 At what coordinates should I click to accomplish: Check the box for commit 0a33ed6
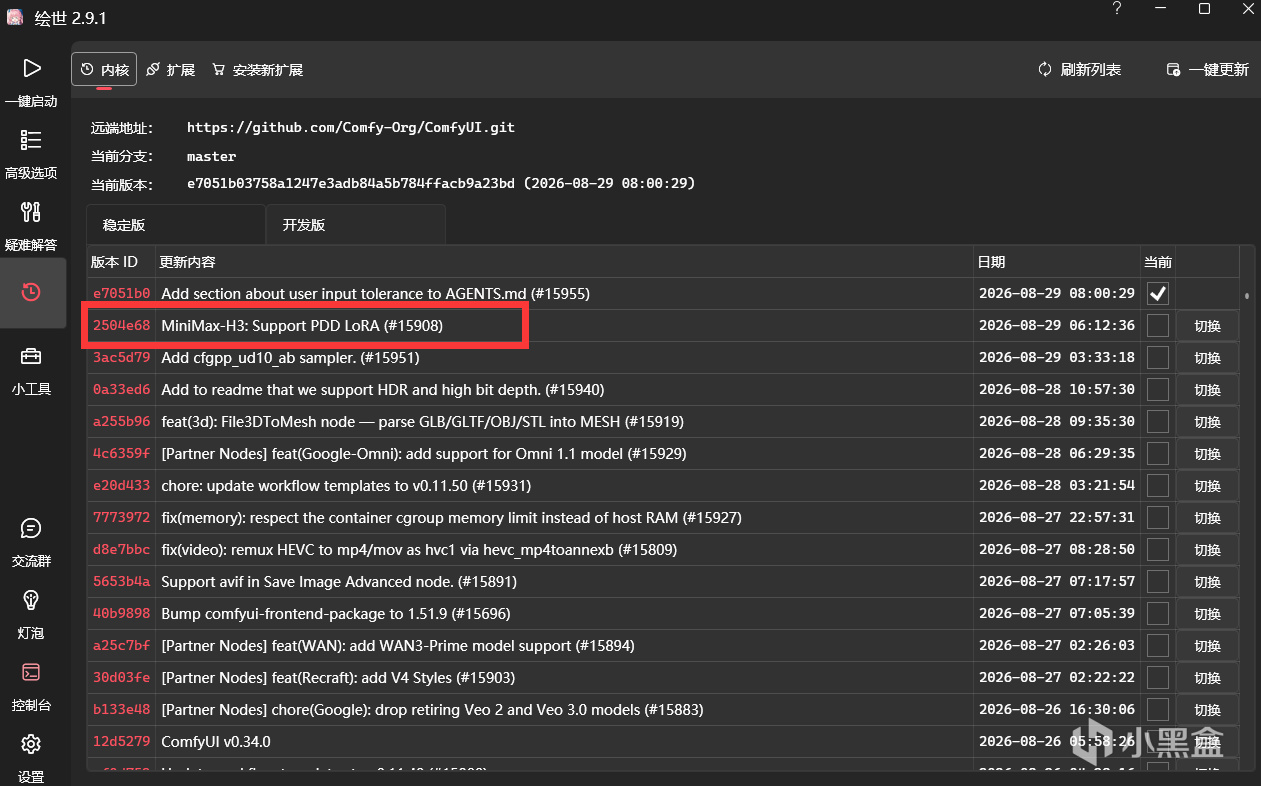coord(1158,390)
